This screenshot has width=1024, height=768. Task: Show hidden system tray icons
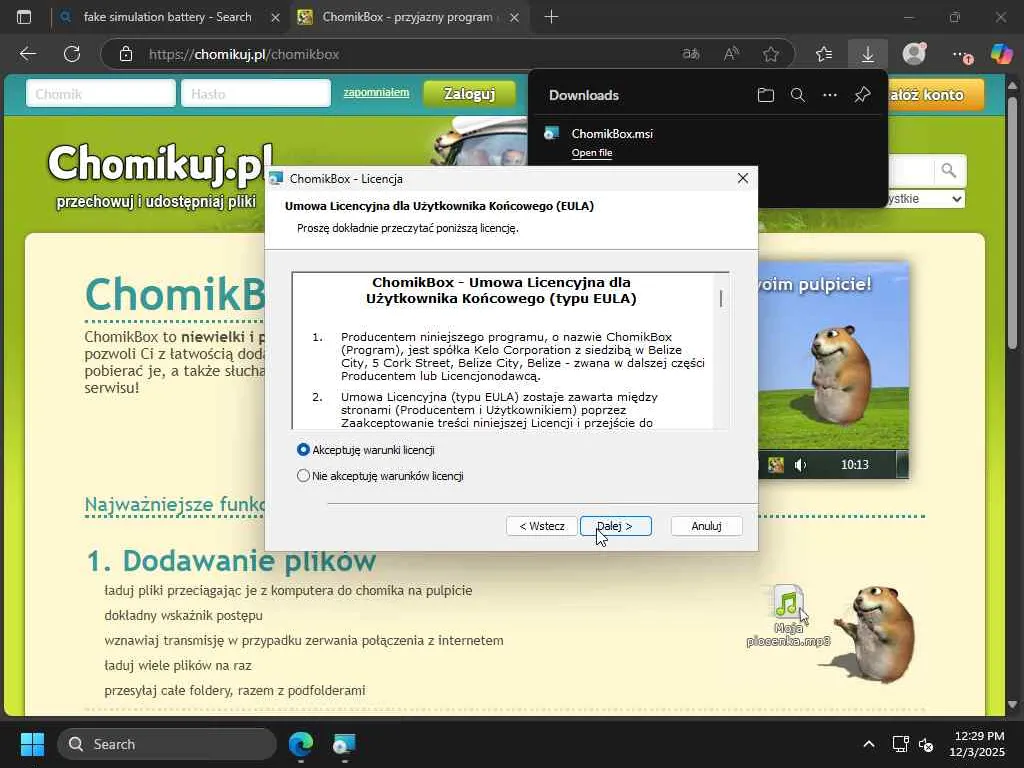869,744
